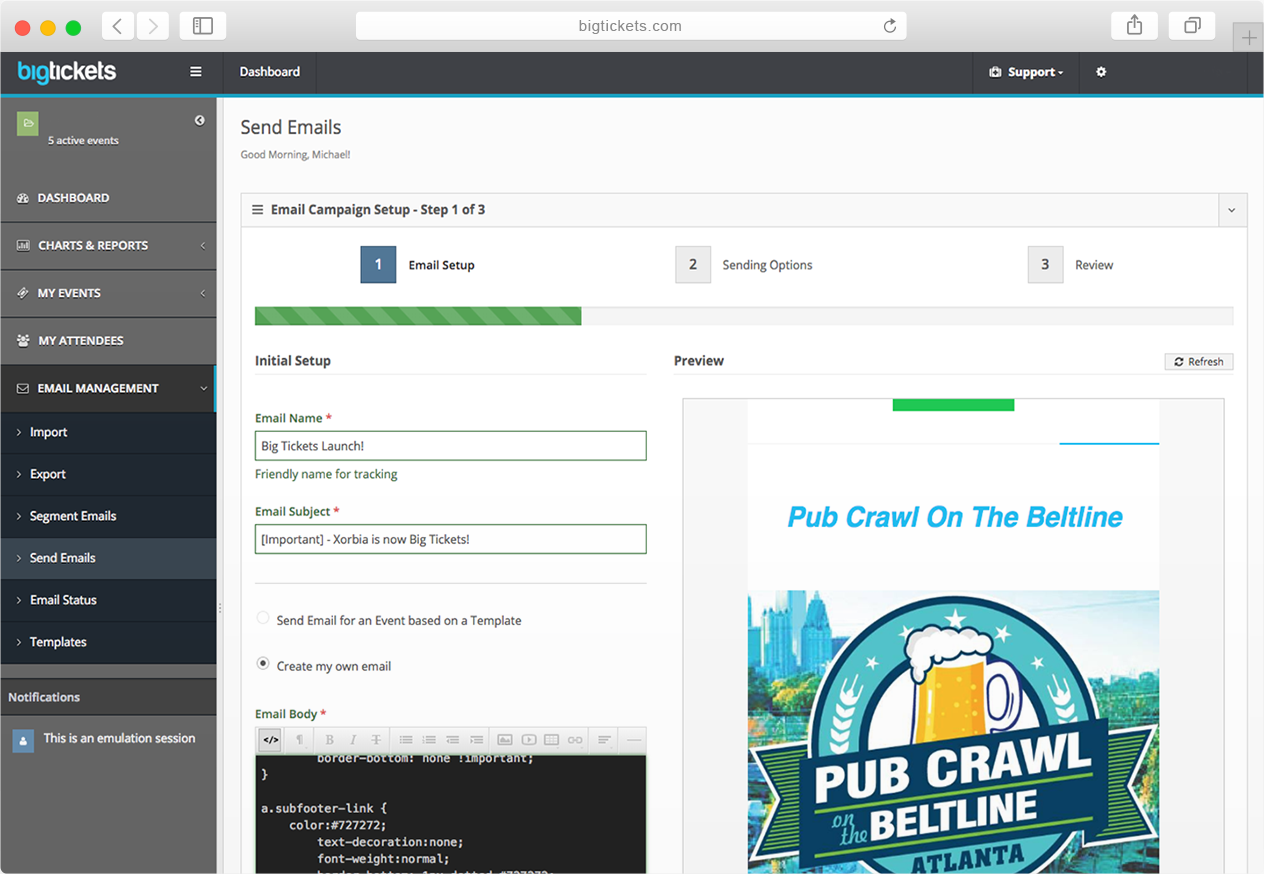The height and width of the screenshot is (874, 1264).
Task: Click the Email Subject input field
Action: pyautogui.click(x=450, y=539)
